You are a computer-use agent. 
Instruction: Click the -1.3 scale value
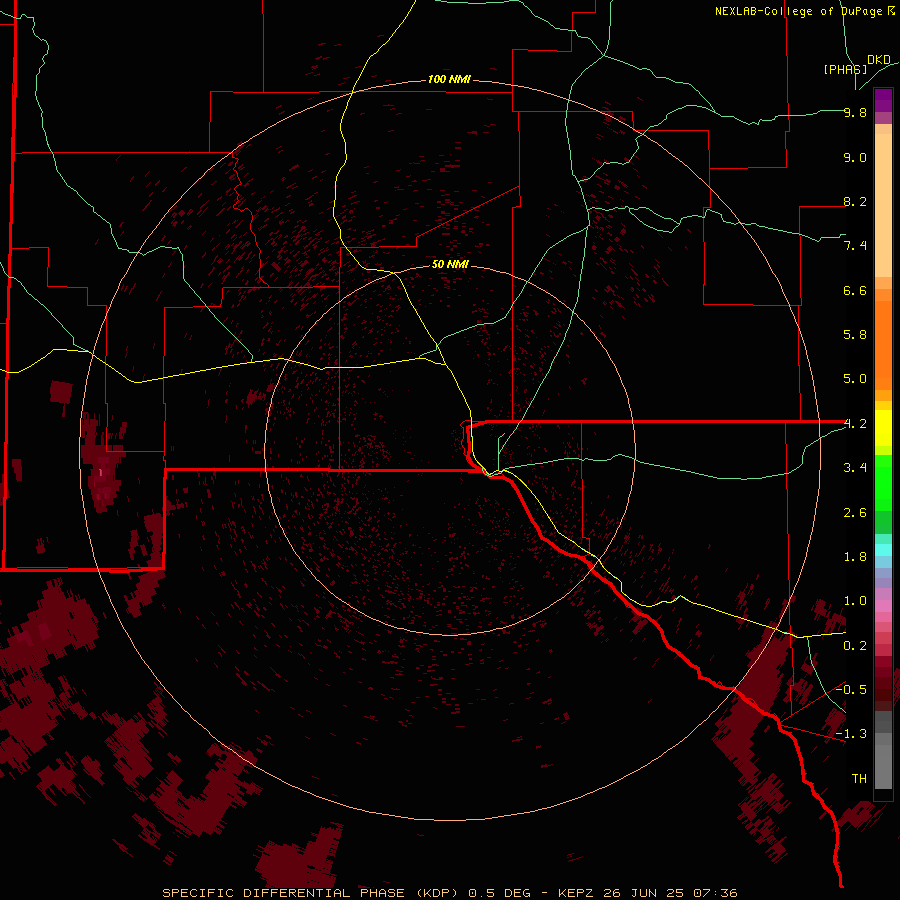point(851,734)
